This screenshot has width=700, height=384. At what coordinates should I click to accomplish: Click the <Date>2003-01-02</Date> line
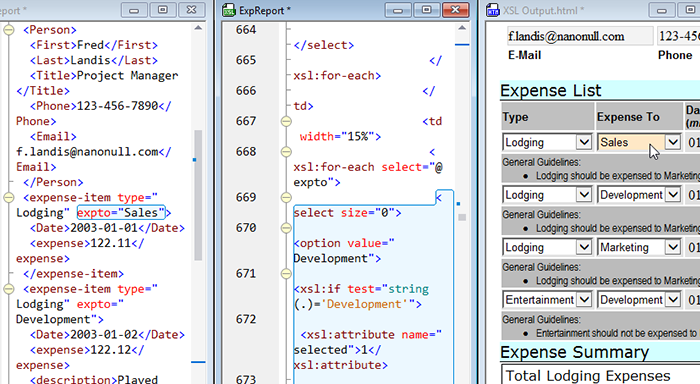[x=107, y=335]
